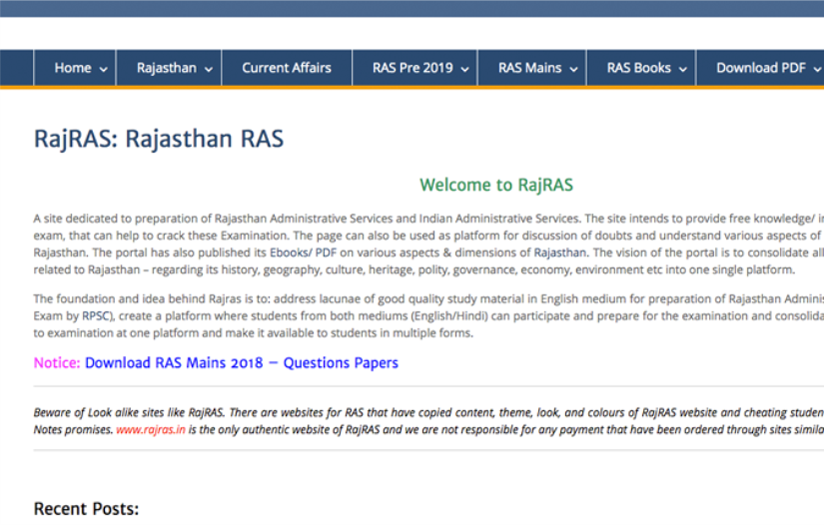Open the Home menu item
Screen dimensions: 825x525
pos(75,68)
